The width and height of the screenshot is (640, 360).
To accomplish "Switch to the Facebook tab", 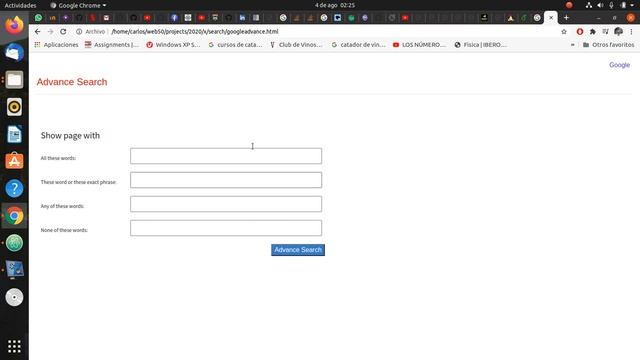I will click(x=174, y=18).
